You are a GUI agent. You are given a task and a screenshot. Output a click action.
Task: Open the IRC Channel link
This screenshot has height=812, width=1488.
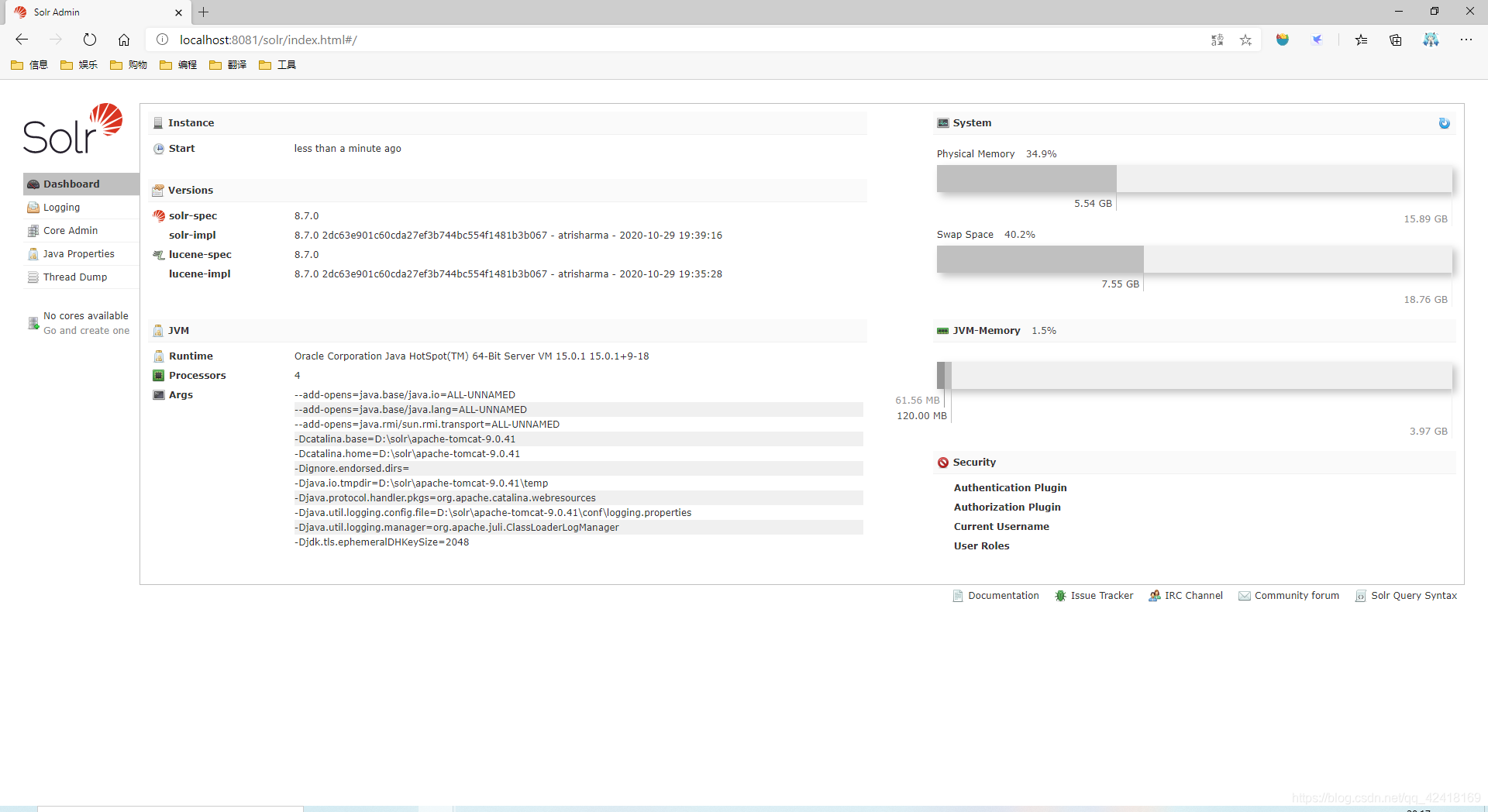click(x=1185, y=595)
